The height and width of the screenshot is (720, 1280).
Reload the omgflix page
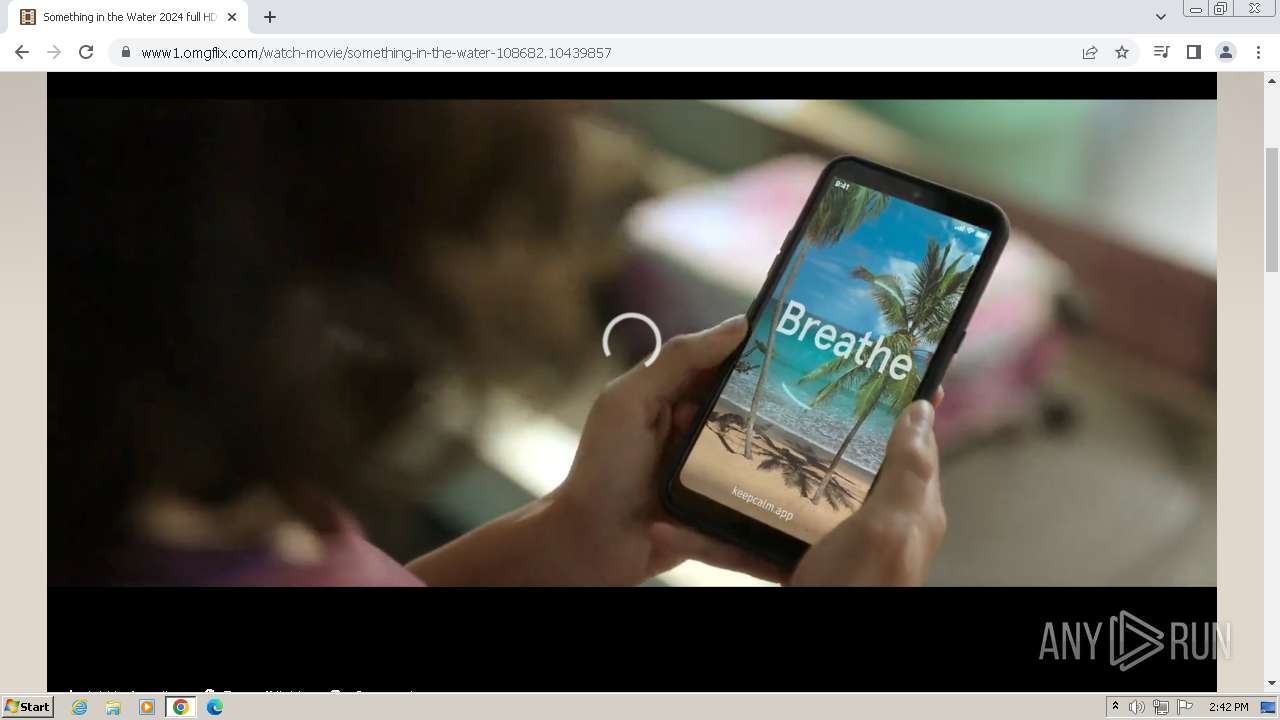pos(86,52)
